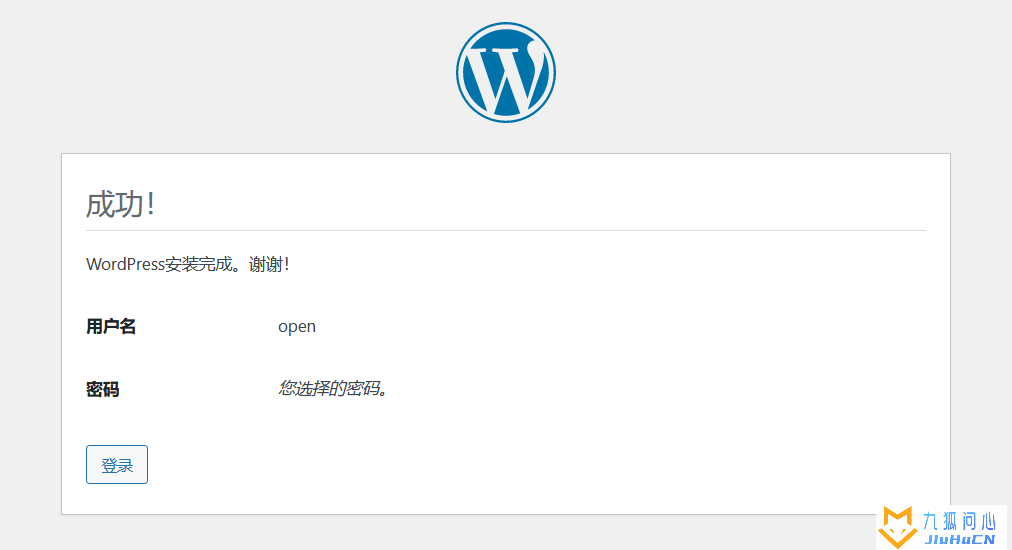Screen dimensions: 1012x550
Task: Click the username value 'open'
Action: point(297,327)
